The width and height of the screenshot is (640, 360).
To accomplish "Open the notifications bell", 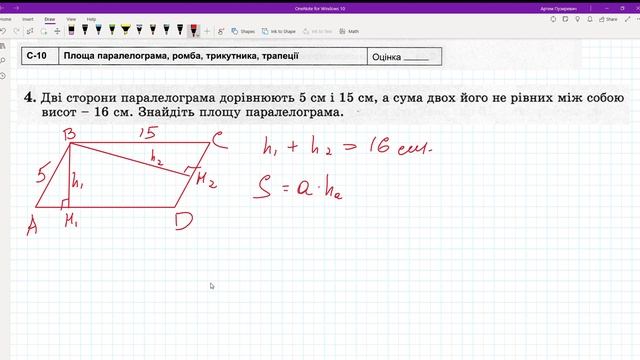I will click(590, 19).
